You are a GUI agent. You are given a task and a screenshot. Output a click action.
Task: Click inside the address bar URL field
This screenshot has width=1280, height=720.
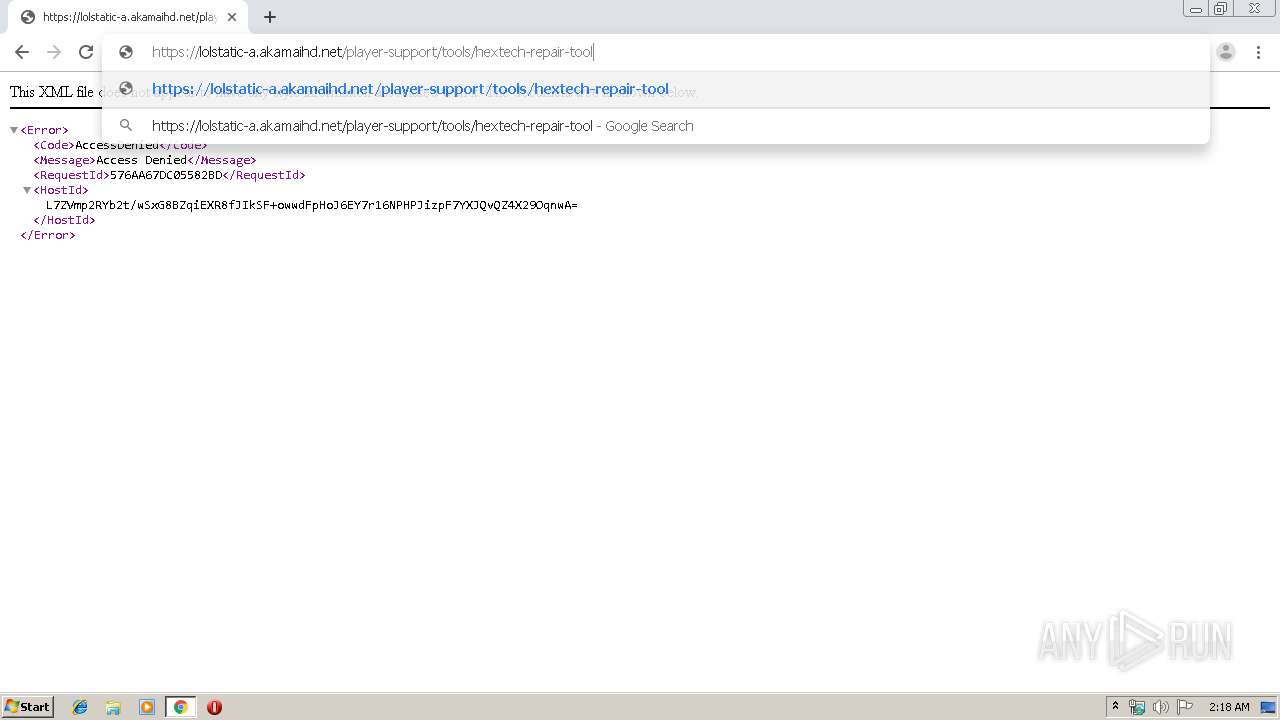tap(655, 52)
